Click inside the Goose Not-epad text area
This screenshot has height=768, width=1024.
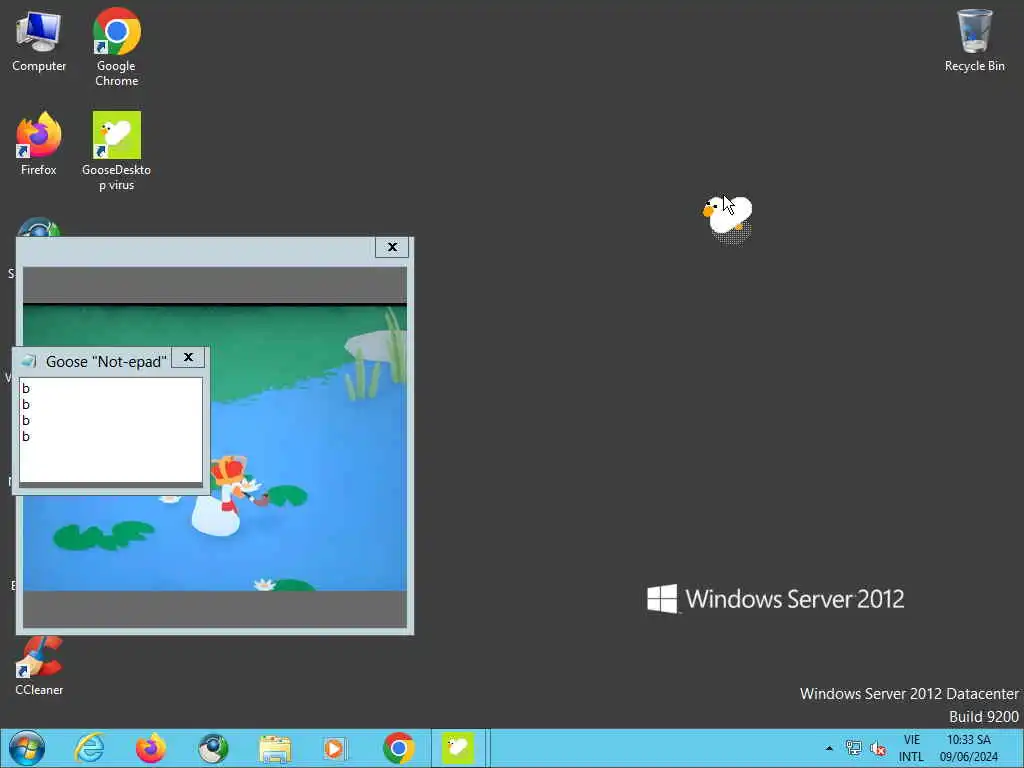click(x=111, y=429)
